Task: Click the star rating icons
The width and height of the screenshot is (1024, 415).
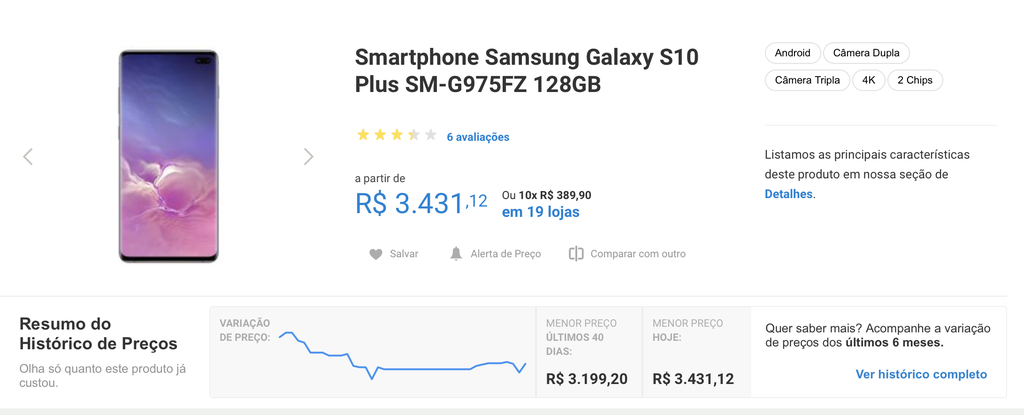Action: (x=396, y=135)
